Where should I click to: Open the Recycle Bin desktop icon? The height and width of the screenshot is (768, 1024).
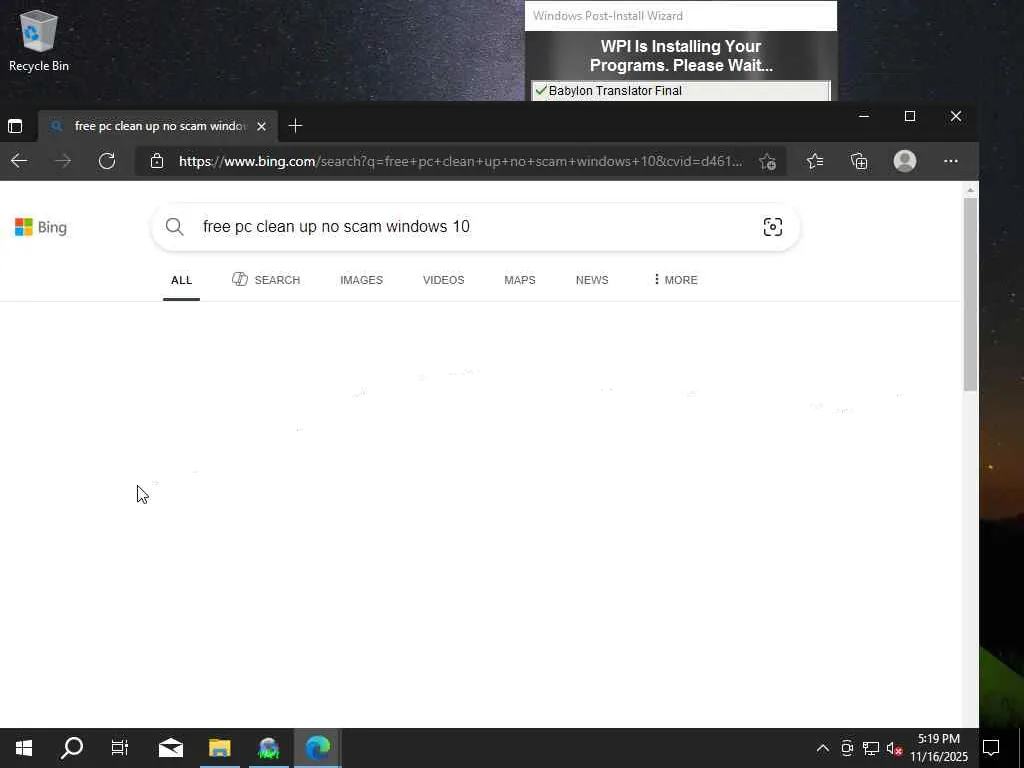pyautogui.click(x=39, y=40)
